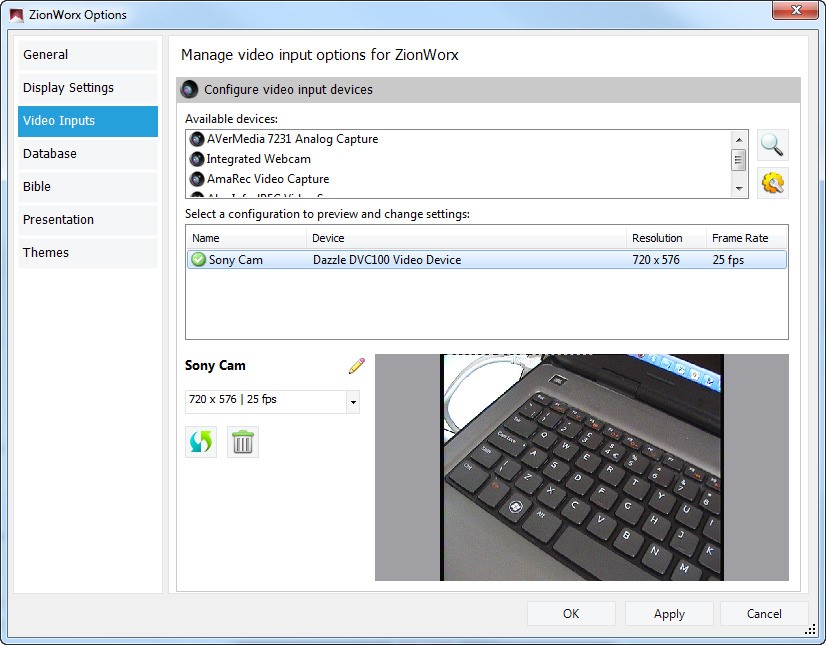The width and height of the screenshot is (826, 645).
Task: Click the video preview thumbnail
Action: [x=581, y=467]
